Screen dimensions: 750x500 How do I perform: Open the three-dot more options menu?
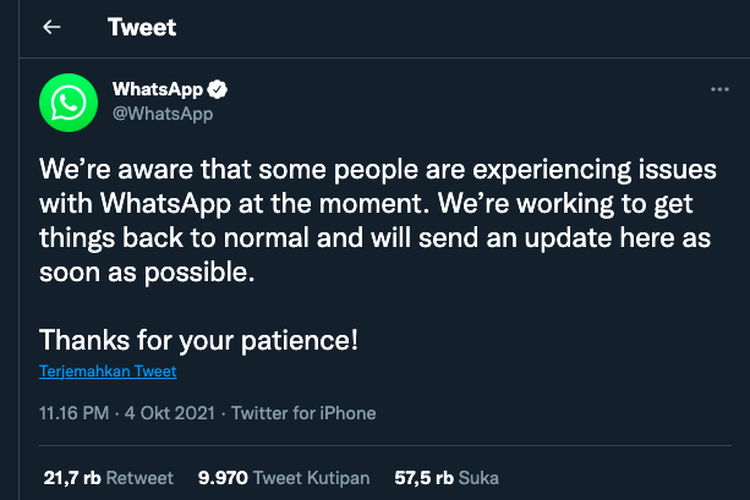pos(719,89)
